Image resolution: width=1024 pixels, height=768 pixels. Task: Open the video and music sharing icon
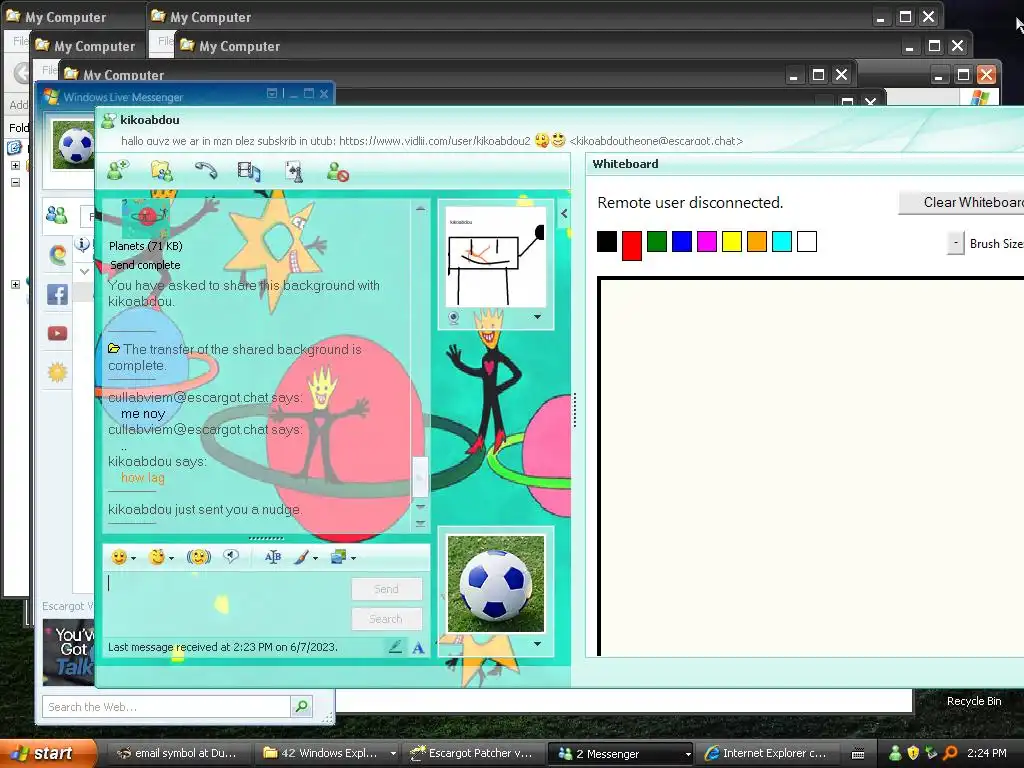[249, 172]
